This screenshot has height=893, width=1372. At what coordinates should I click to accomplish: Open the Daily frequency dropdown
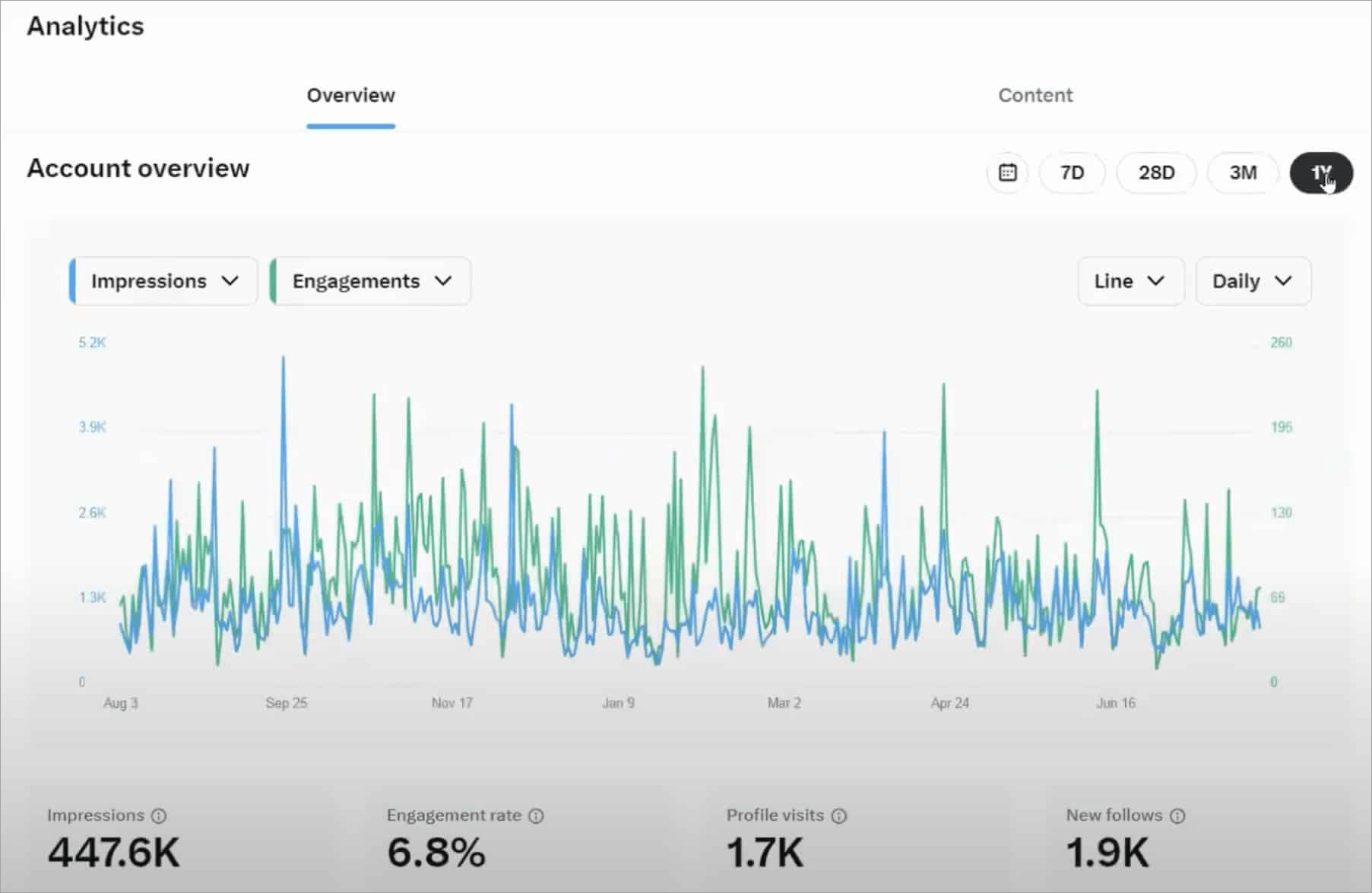click(x=1253, y=281)
